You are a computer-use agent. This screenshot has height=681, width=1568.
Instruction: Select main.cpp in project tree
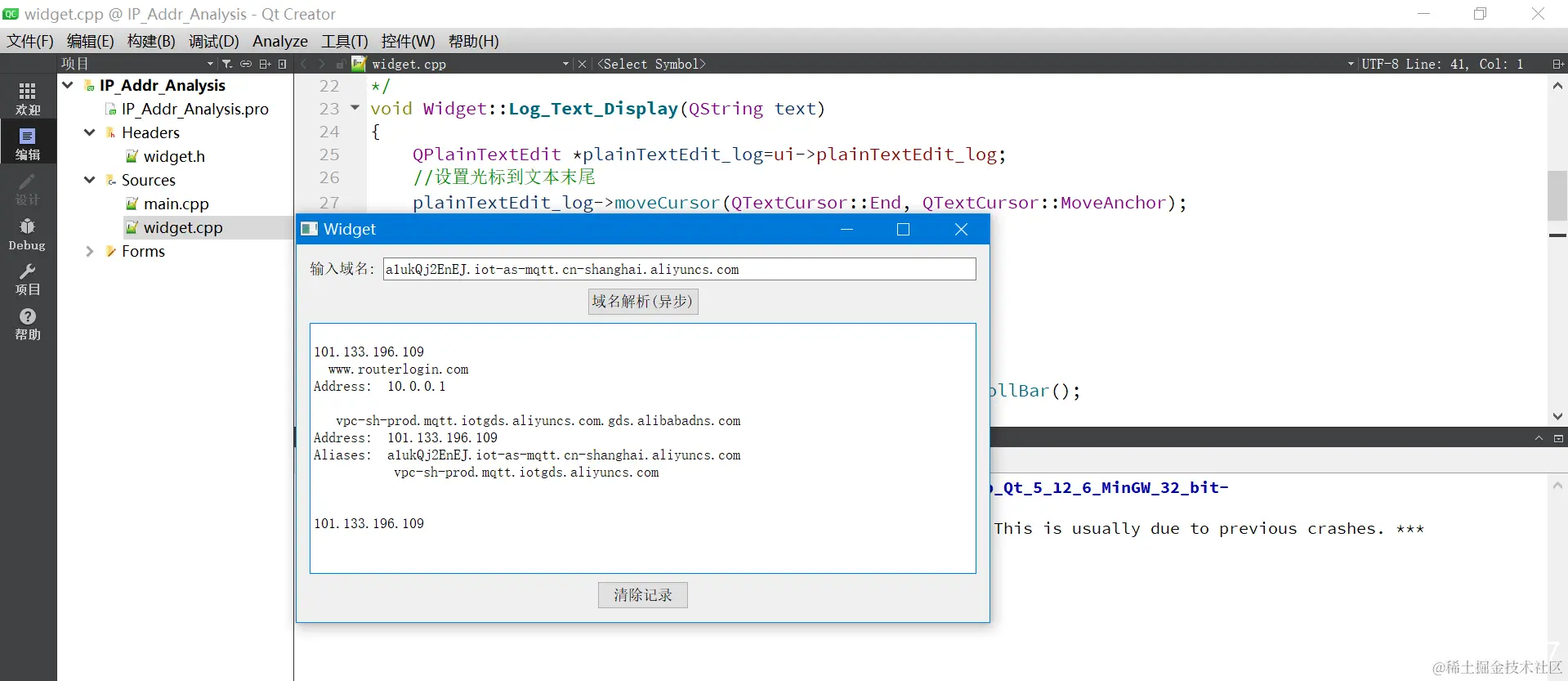(176, 204)
